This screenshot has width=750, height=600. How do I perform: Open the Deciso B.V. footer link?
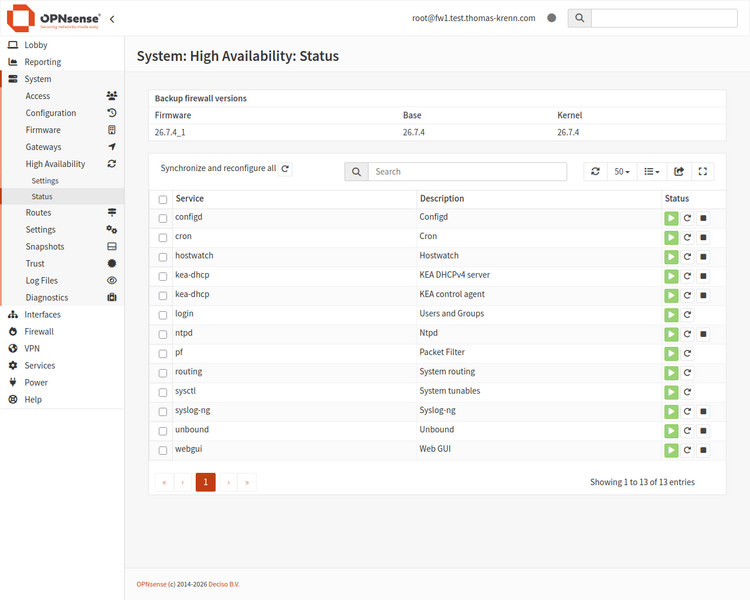pos(224,584)
